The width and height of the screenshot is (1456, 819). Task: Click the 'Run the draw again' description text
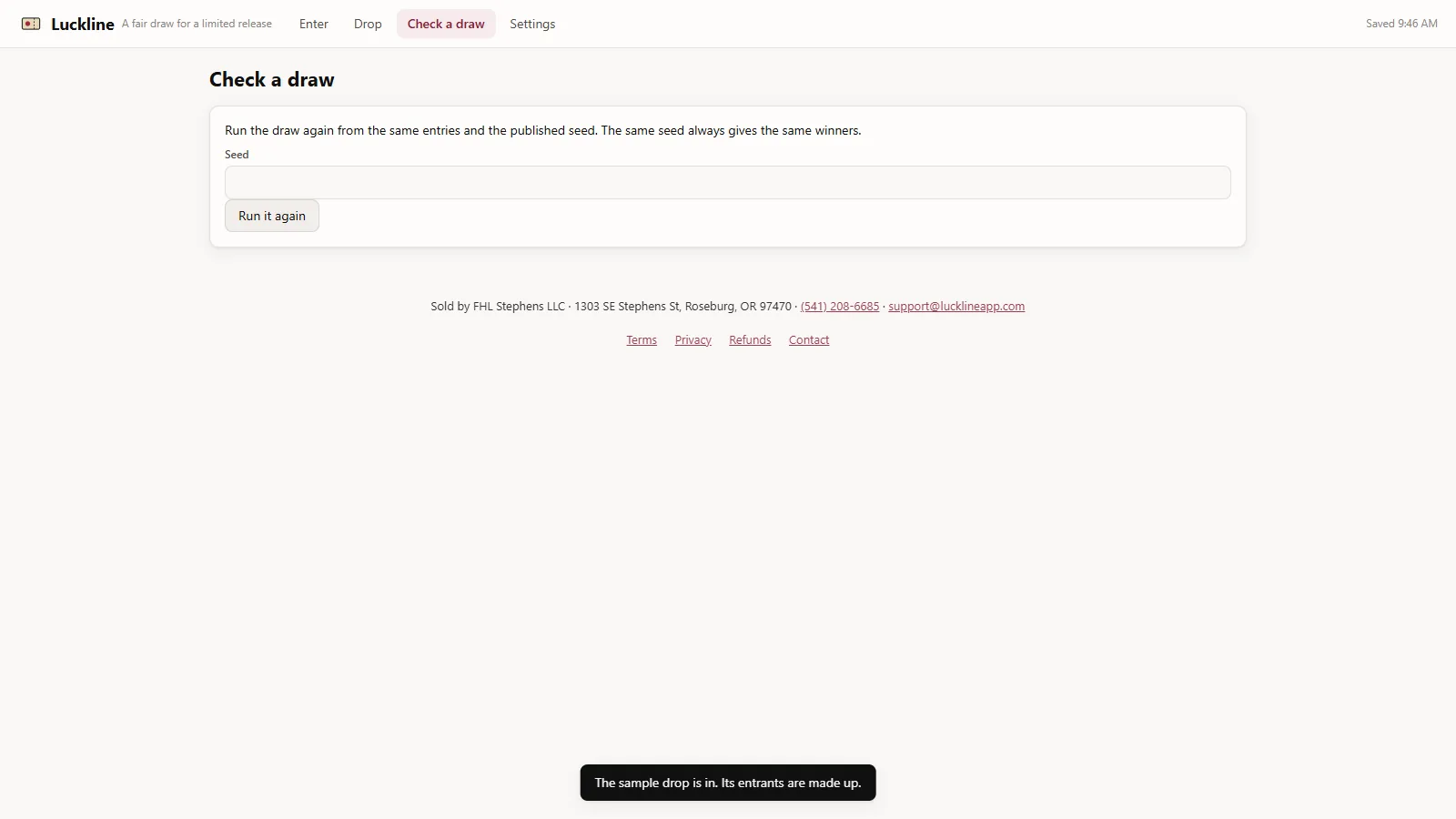click(x=543, y=130)
